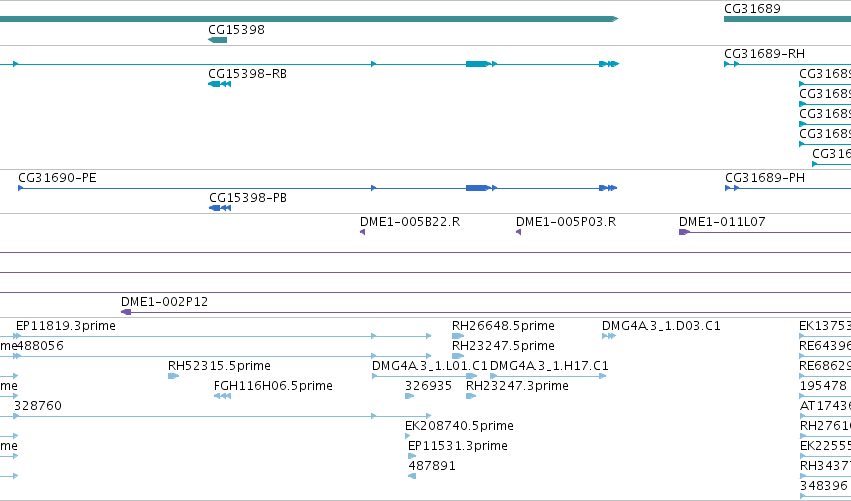Image resolution: width=851 pixels, height=501 pixels.
Task: Click the CG31690-PE protein label
Action: [58, 177]
